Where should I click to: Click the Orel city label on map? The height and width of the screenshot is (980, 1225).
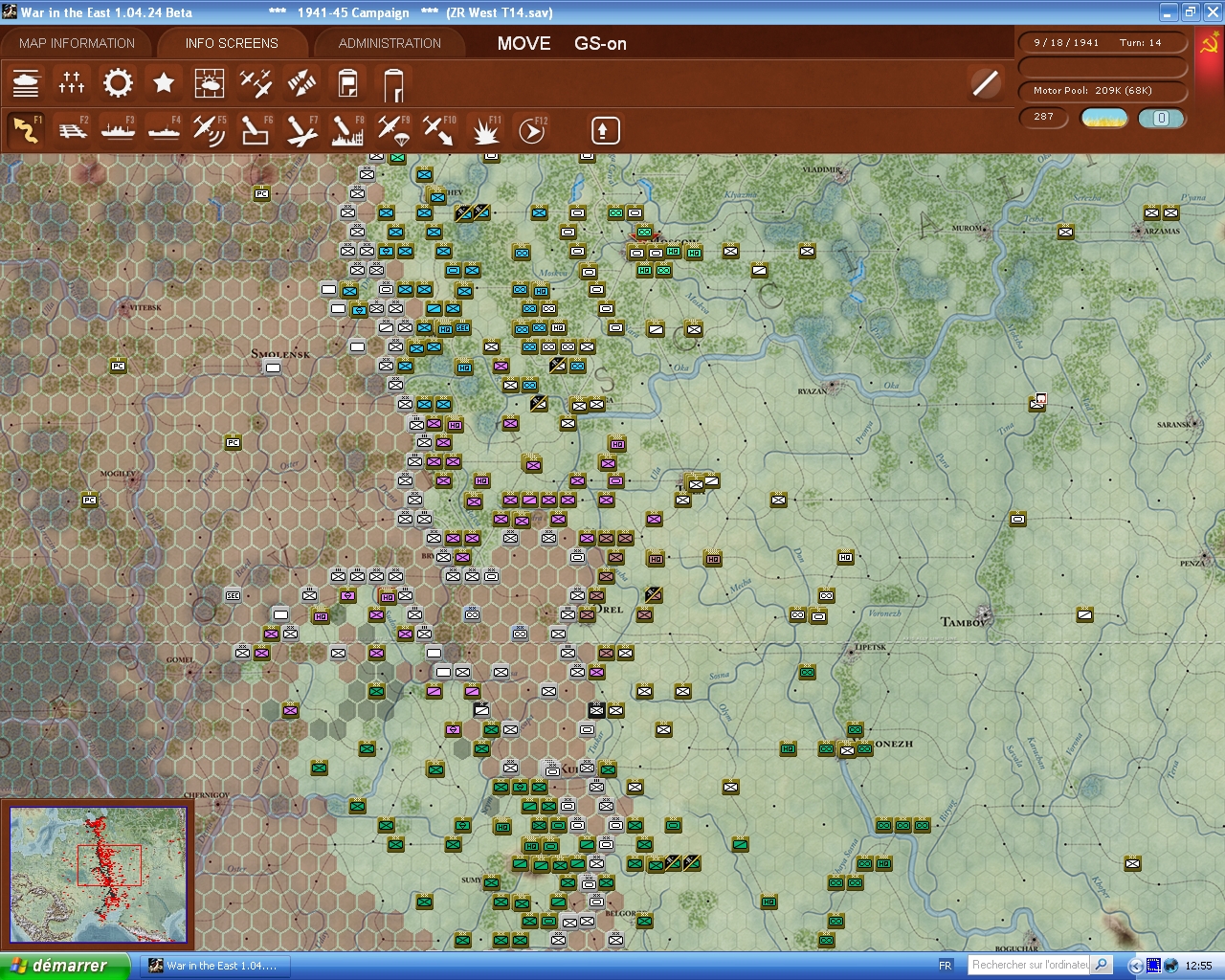pos(610,609)
